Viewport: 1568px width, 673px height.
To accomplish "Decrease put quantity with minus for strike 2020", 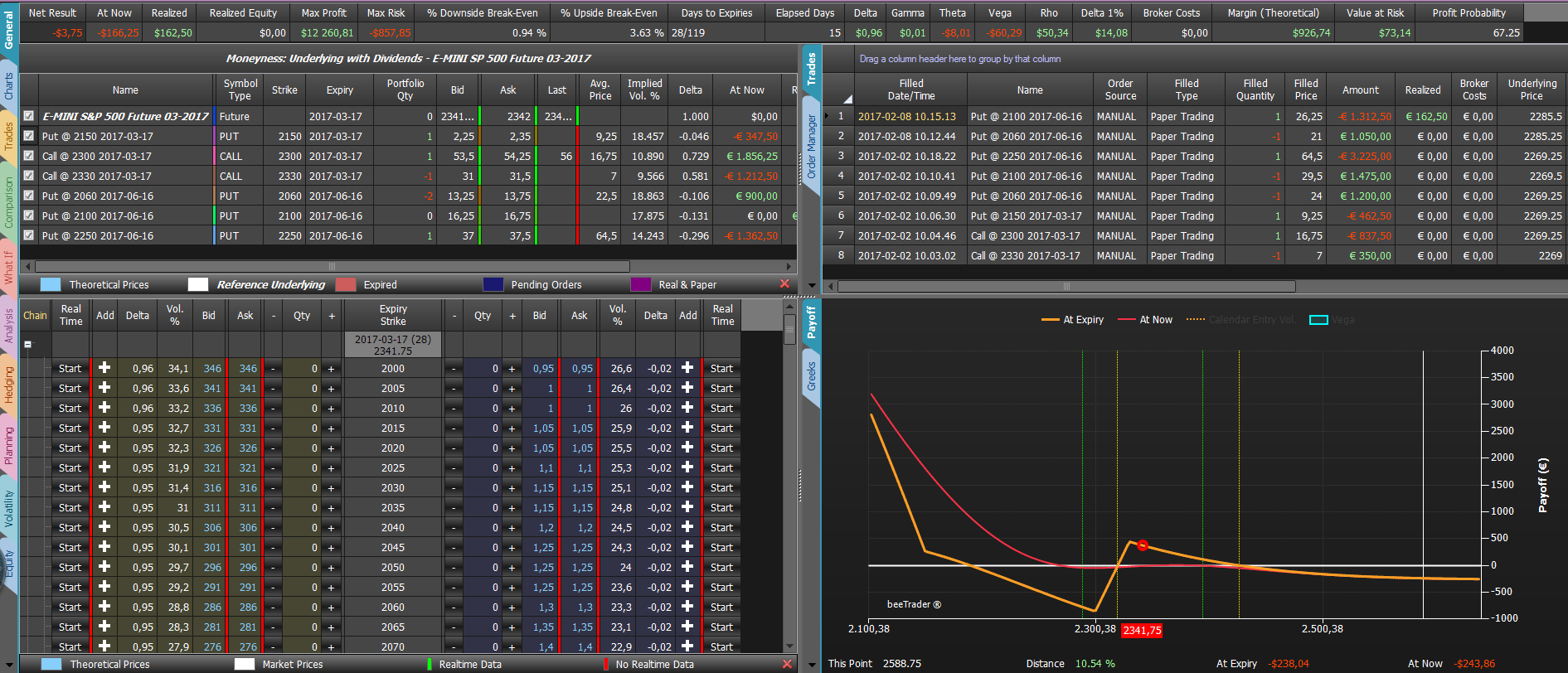I will click(454, 448).
